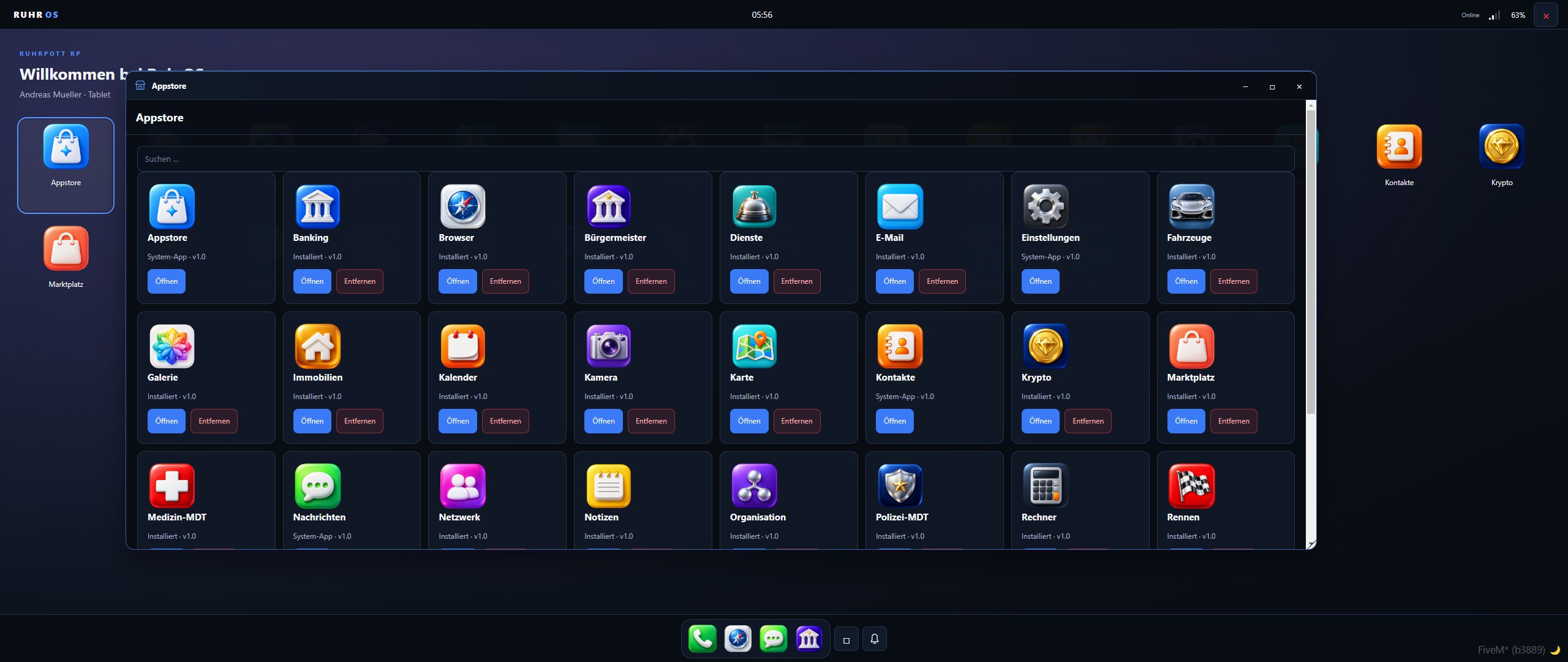Click the Rennen checkered flag icon

click(x=1191, y=486)
